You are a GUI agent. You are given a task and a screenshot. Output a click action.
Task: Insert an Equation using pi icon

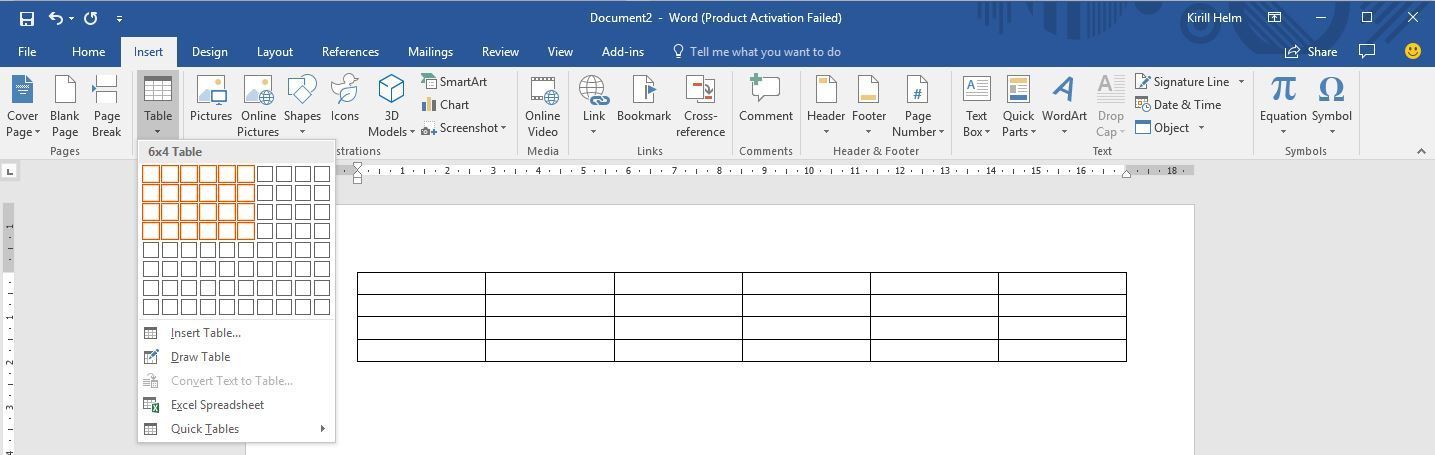click(x=1283, y=106)
